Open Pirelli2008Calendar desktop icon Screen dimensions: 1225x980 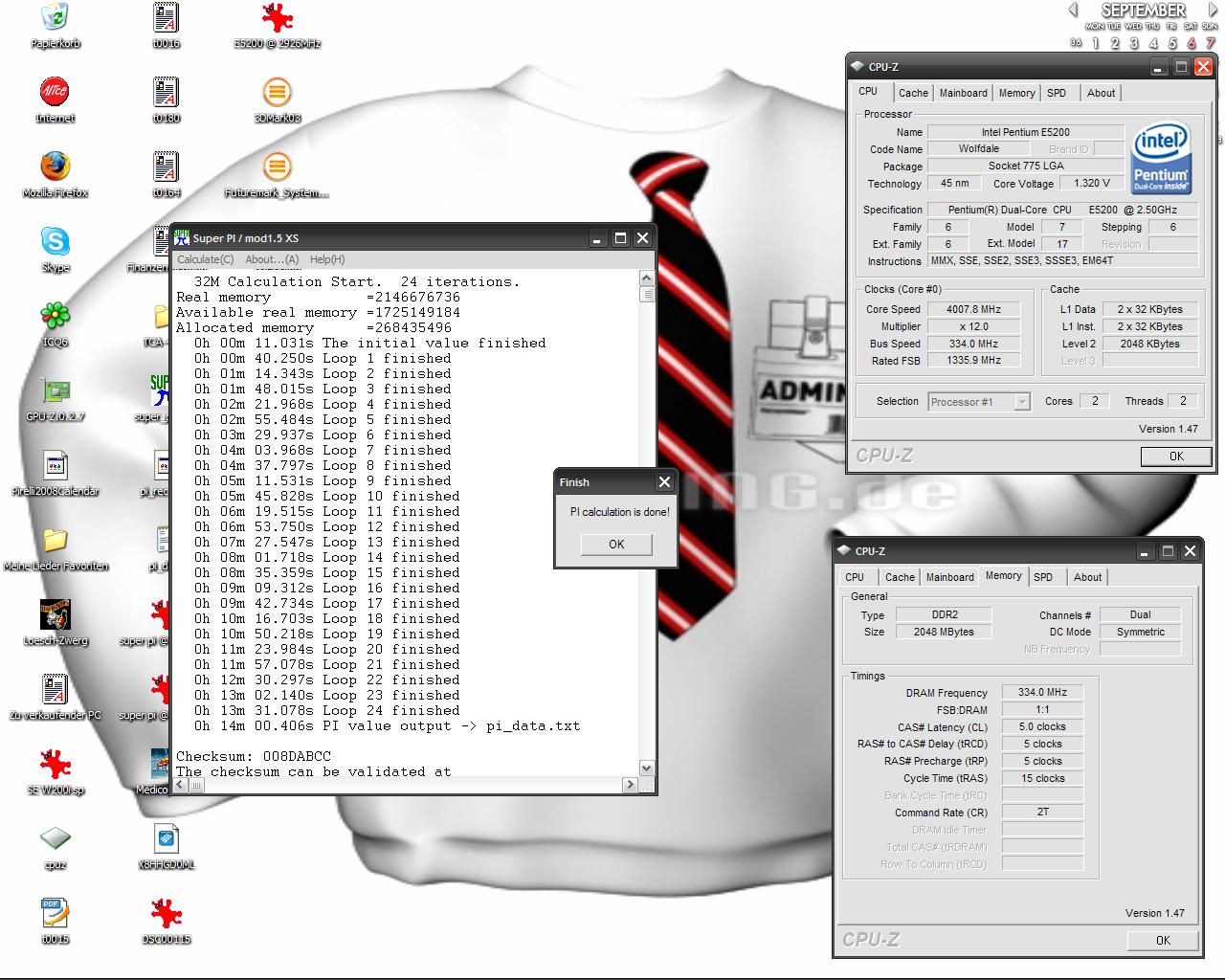click(56, 465)
